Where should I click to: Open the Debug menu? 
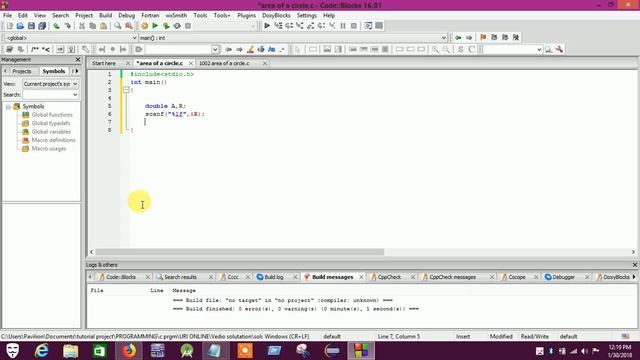coord(127,15)
